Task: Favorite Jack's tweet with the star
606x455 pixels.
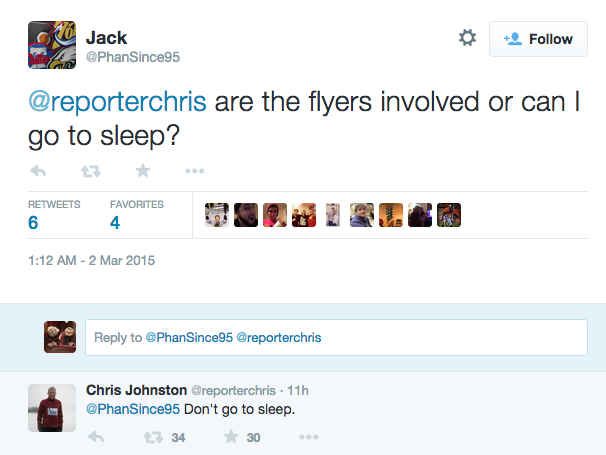Action: [143, 171]
